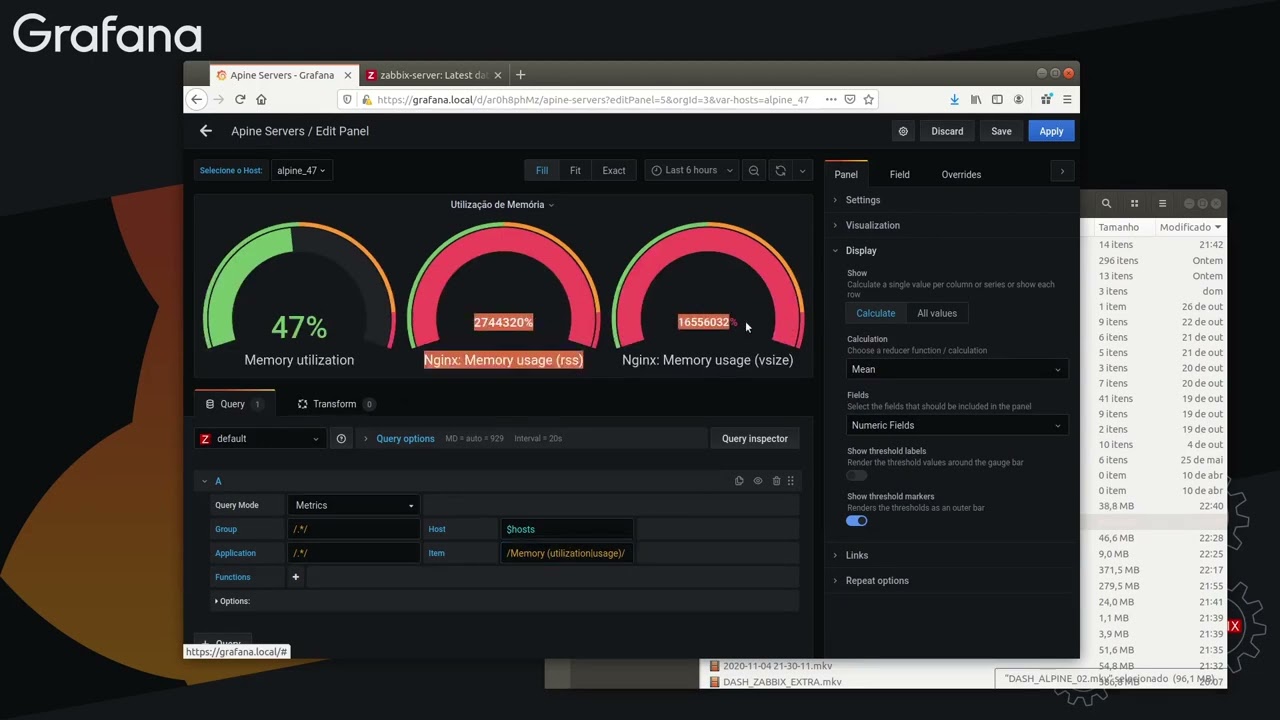Screen dimensions: 1280x720
Task: Switch to the Panel tab
Action: coord(846,174)
